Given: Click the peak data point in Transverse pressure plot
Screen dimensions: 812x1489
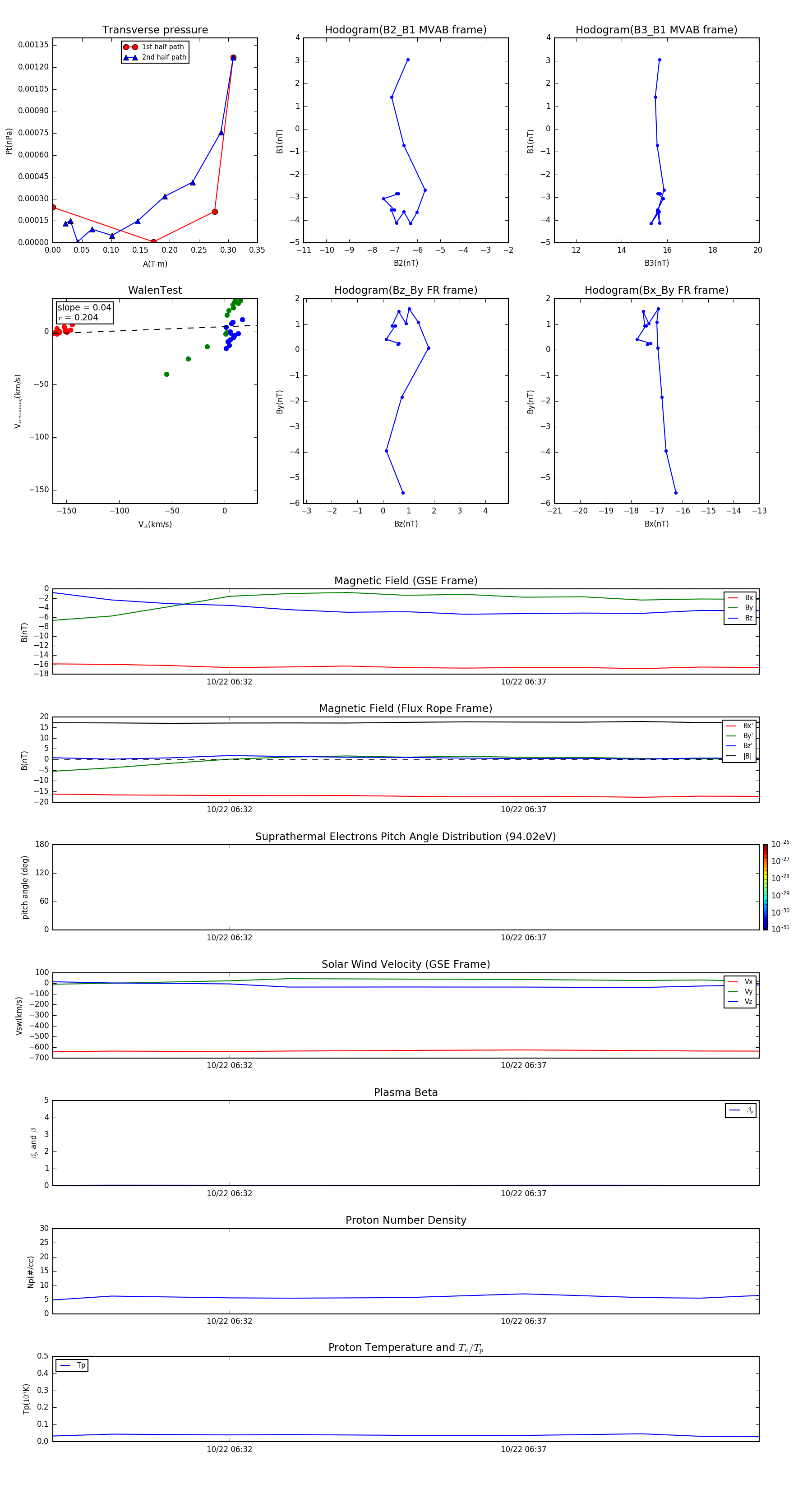Looking at the screenshot, I should click(233, 58).
